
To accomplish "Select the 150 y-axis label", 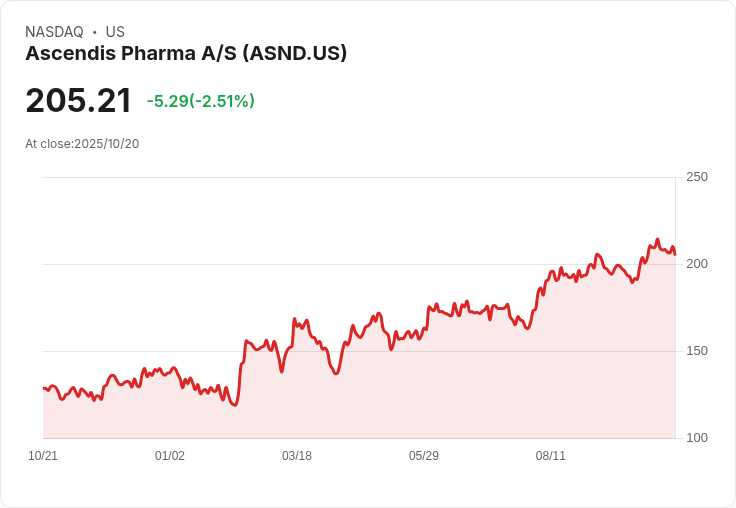I will tap(696, 351).
